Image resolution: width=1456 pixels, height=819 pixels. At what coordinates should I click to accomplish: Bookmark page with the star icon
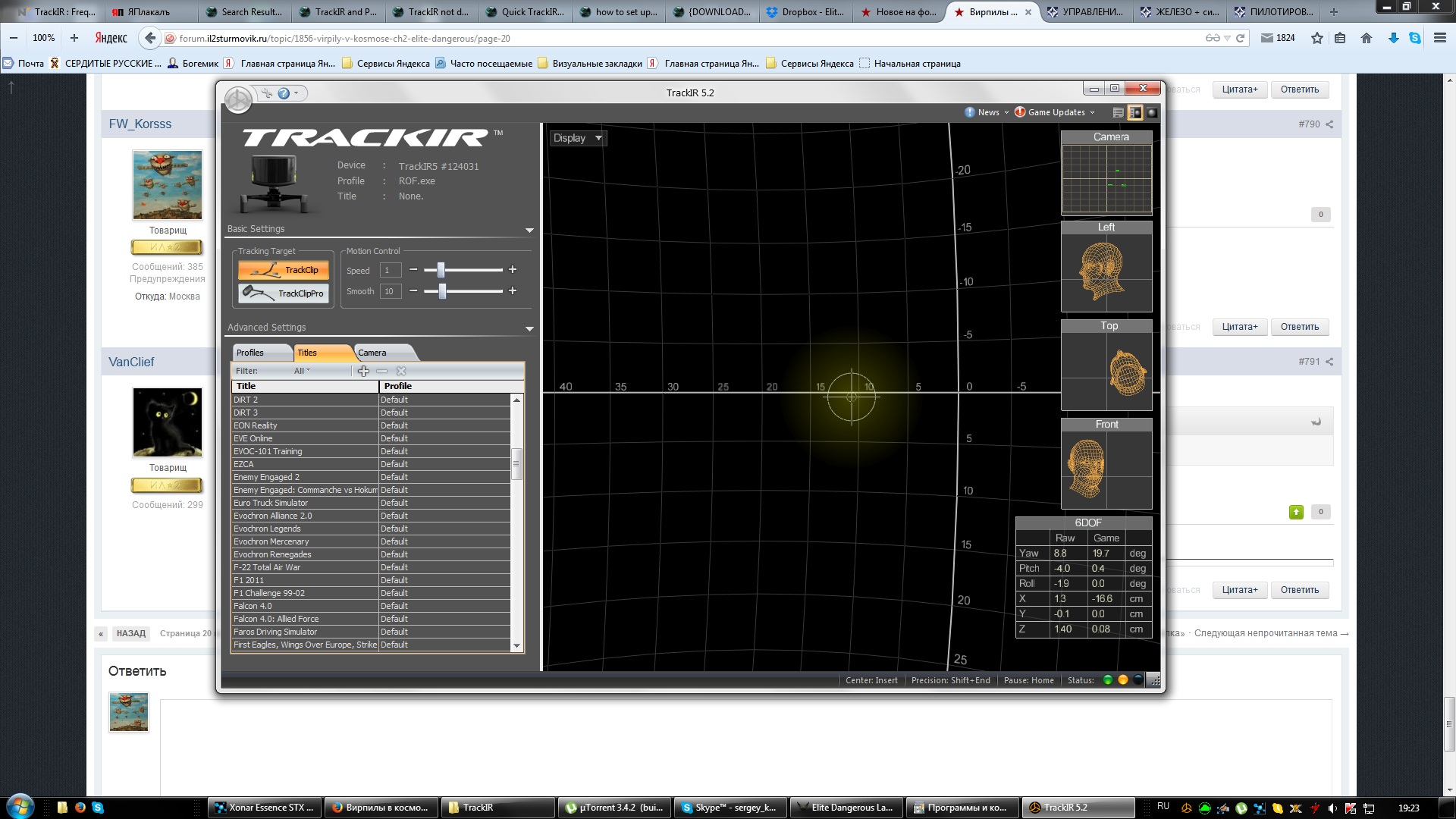pos(1317,38)
